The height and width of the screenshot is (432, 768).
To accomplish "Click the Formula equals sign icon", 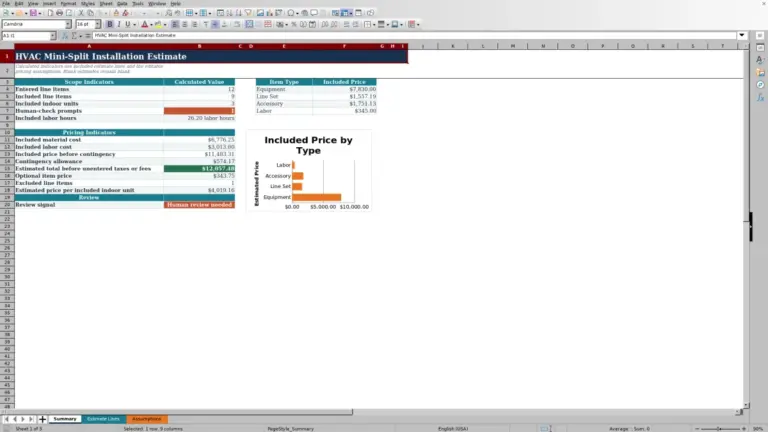I will click(x=88, y=35).
